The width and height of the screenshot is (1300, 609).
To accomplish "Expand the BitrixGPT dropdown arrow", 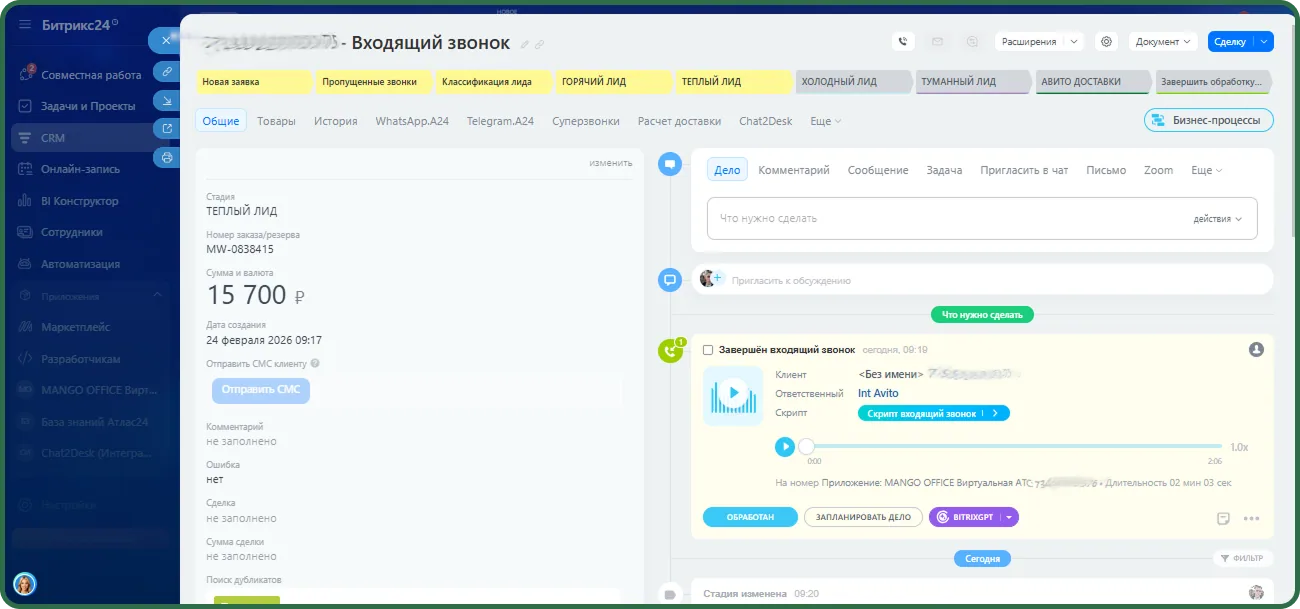I will [x=1009, y=518].
